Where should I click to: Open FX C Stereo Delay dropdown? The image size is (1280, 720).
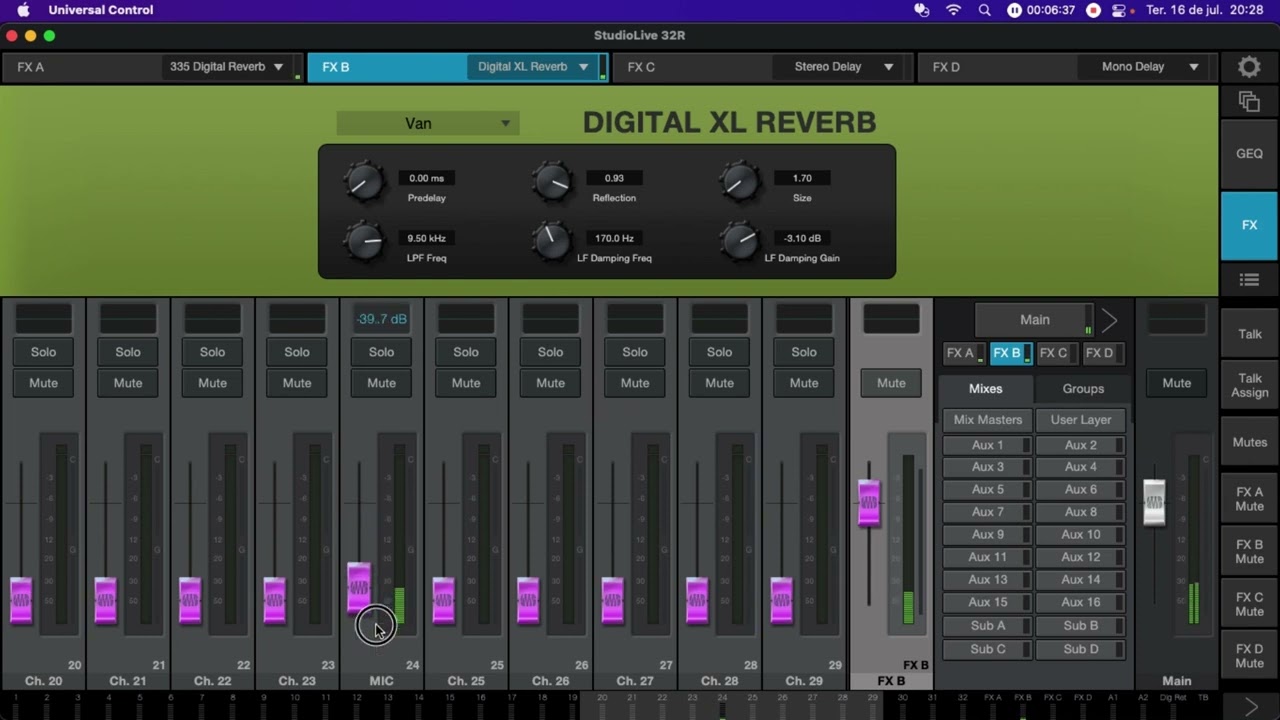point(840,67)
